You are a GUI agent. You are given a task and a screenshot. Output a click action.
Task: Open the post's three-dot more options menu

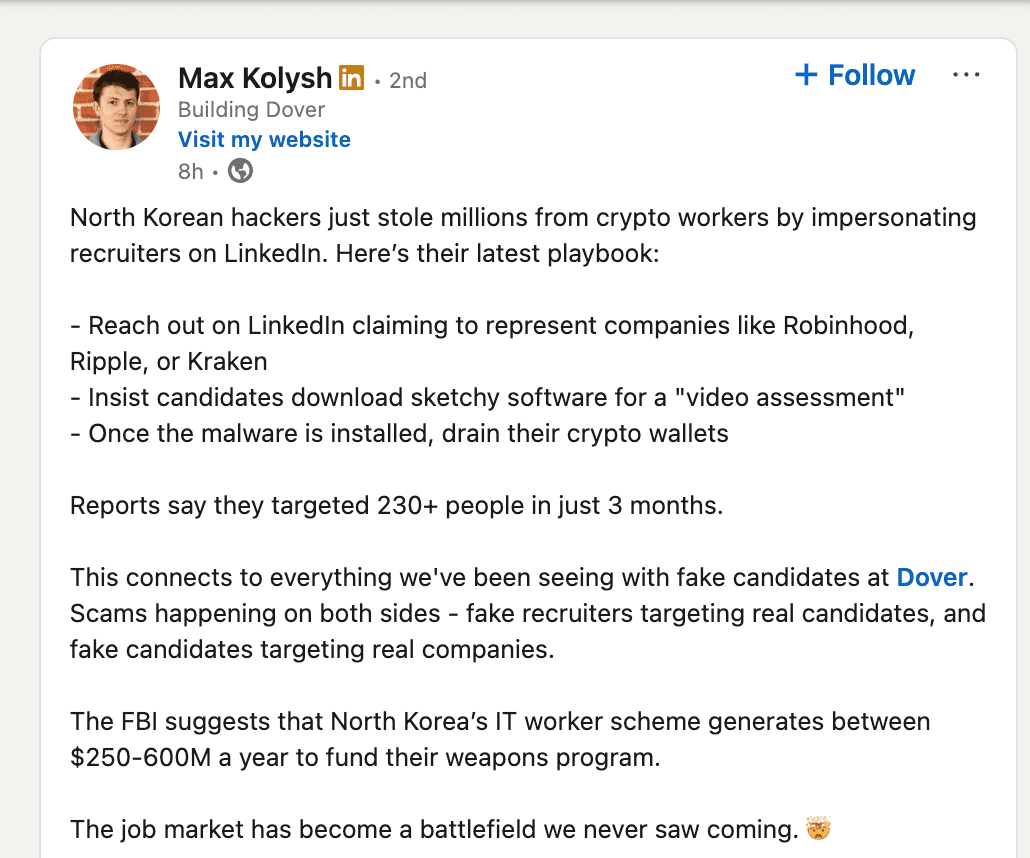point(966,76)
